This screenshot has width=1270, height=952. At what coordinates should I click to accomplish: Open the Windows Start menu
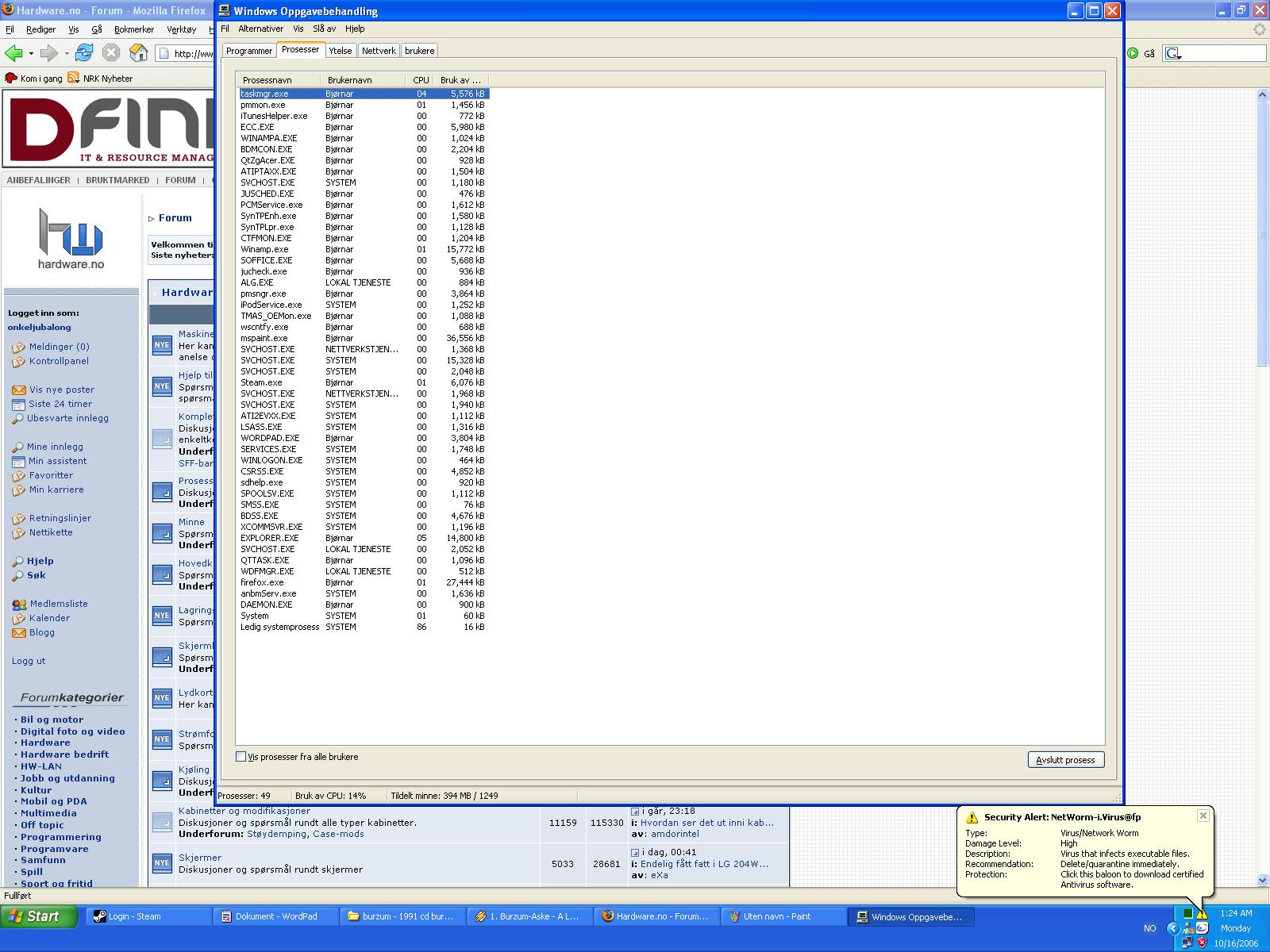[x=39, y=916]
